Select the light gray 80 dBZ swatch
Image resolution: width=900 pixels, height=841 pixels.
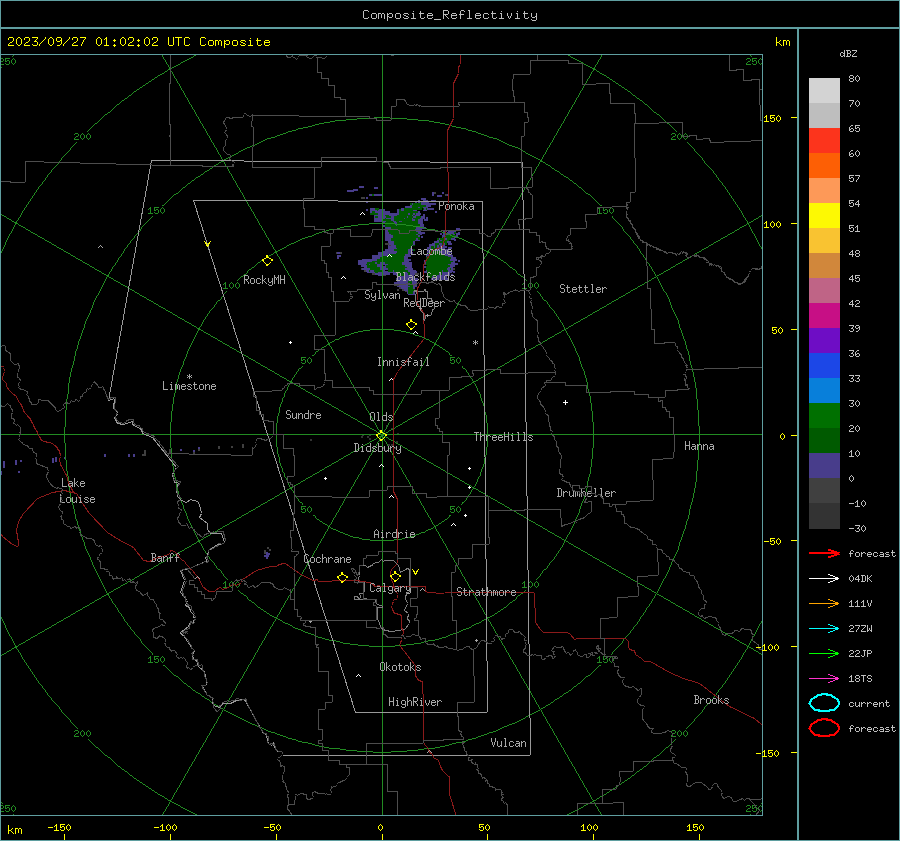point(824,90)
